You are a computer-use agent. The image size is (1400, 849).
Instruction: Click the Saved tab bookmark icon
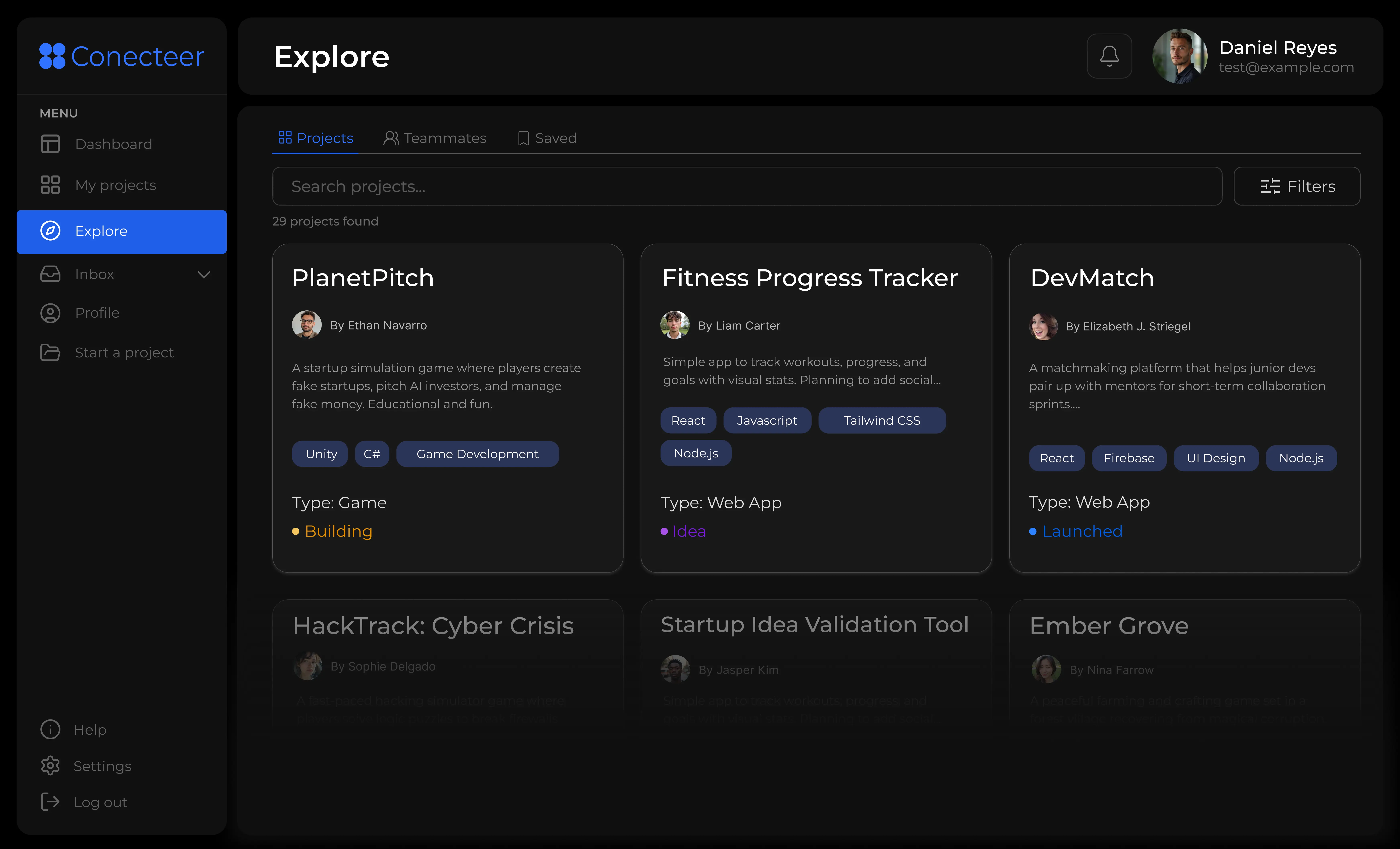[523, 138]
